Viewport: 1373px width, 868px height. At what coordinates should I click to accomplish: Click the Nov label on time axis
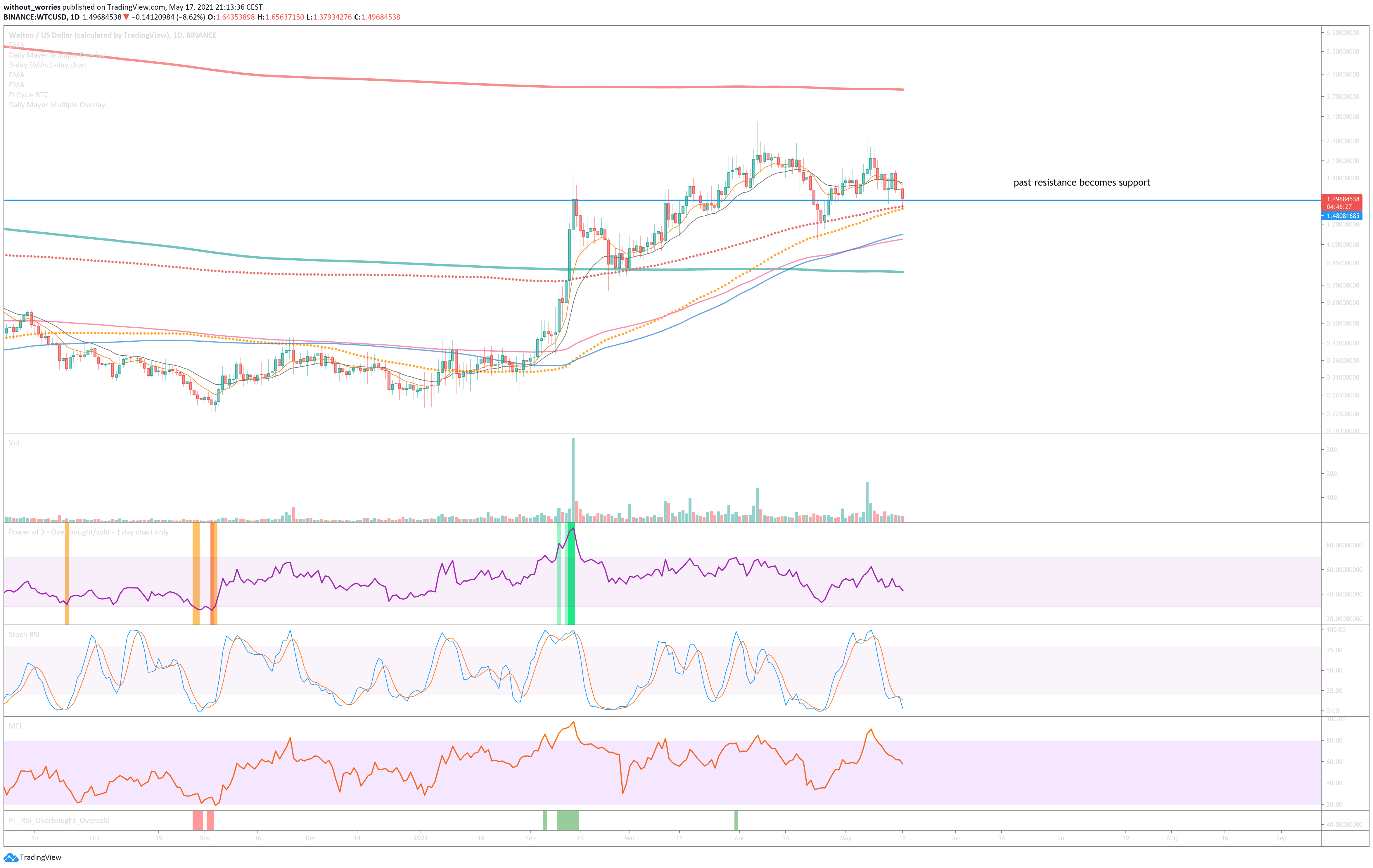tap(205, 838)
